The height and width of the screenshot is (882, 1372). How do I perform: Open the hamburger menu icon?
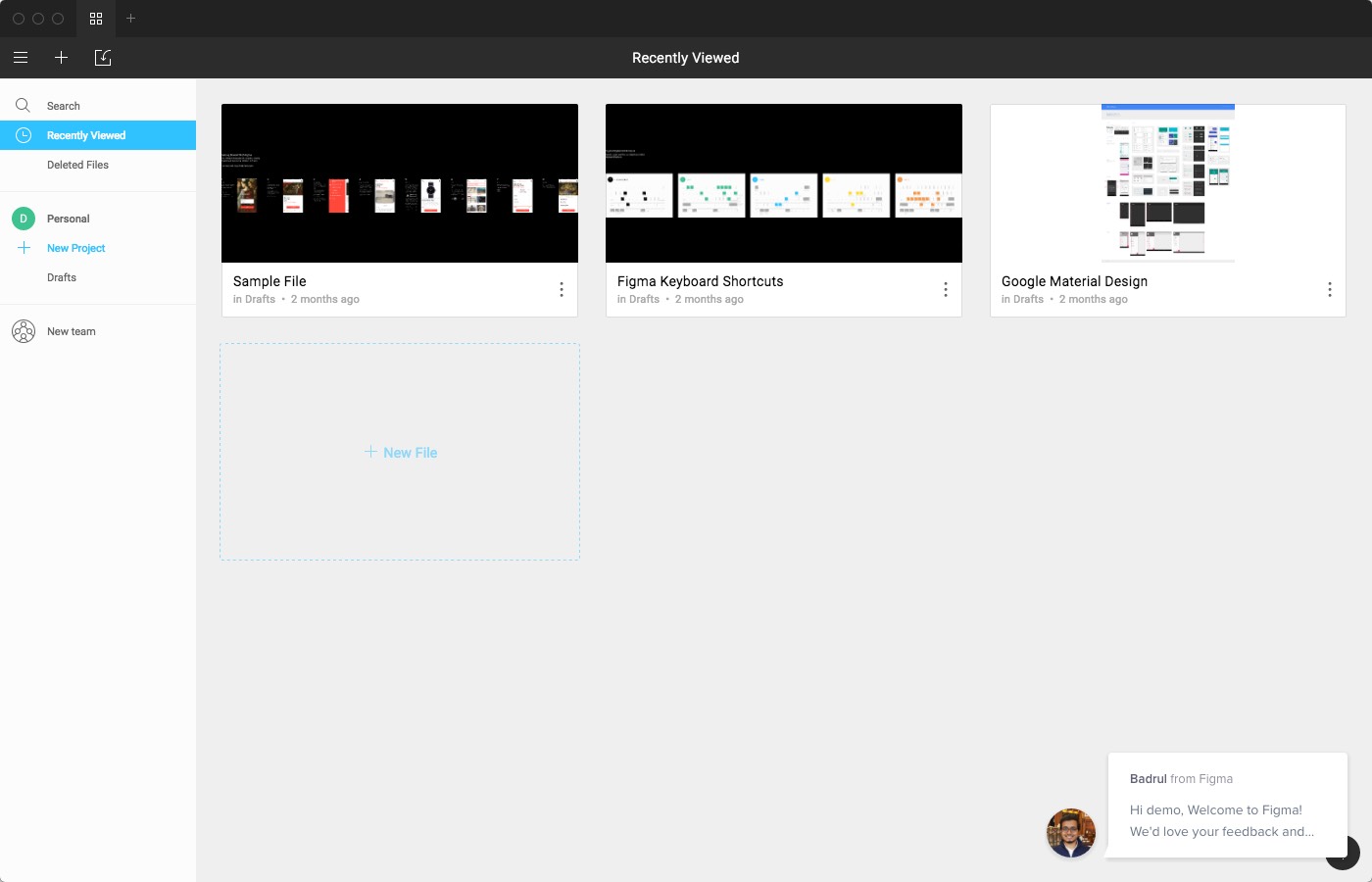tap(21, 58)
